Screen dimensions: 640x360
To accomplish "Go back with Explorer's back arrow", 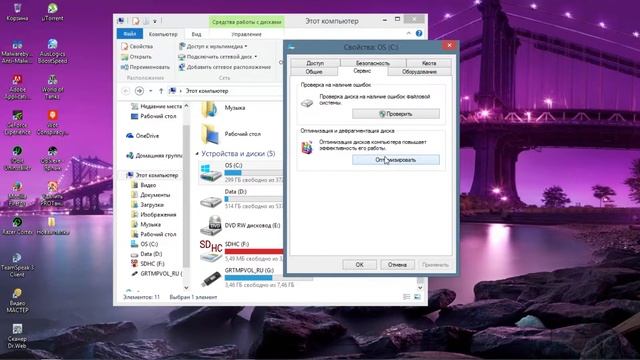I will coord(126,91).
